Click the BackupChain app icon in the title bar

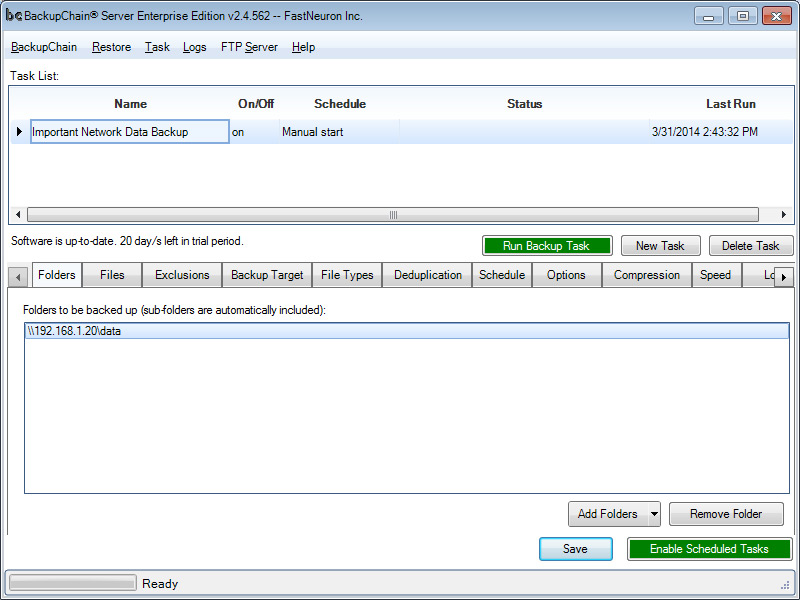13,16
